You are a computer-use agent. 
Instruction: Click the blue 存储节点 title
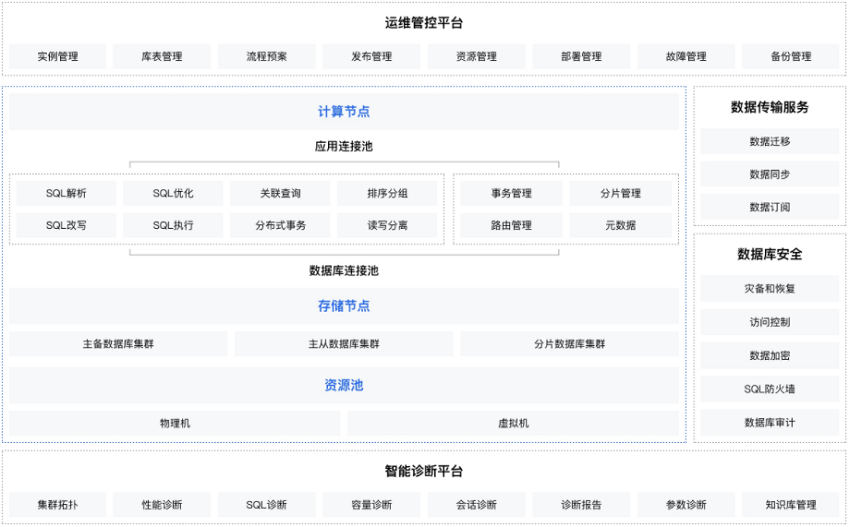[x=344, y=306]
